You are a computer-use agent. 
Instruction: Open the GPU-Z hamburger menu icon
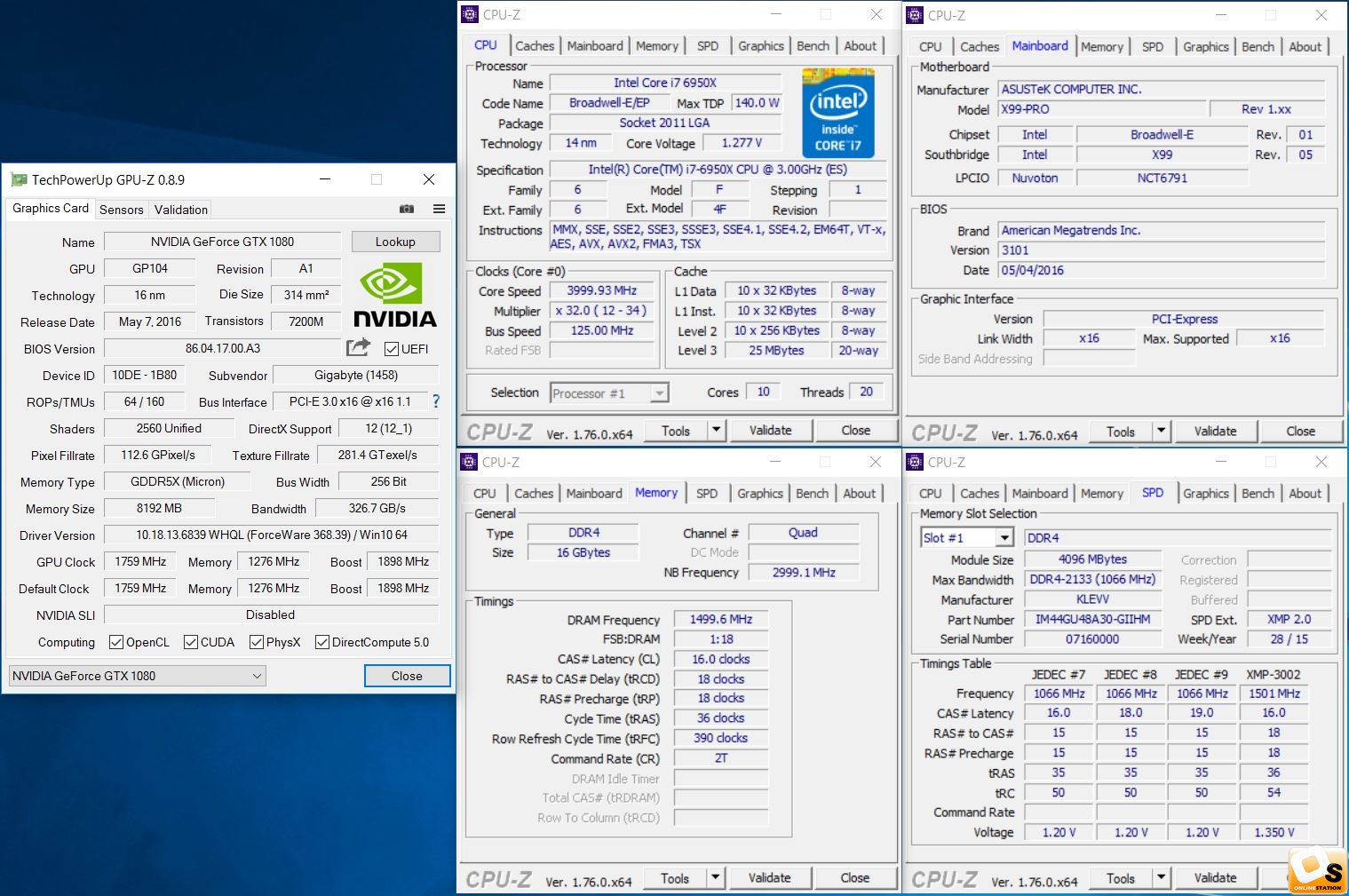click(x=439, y=210)
